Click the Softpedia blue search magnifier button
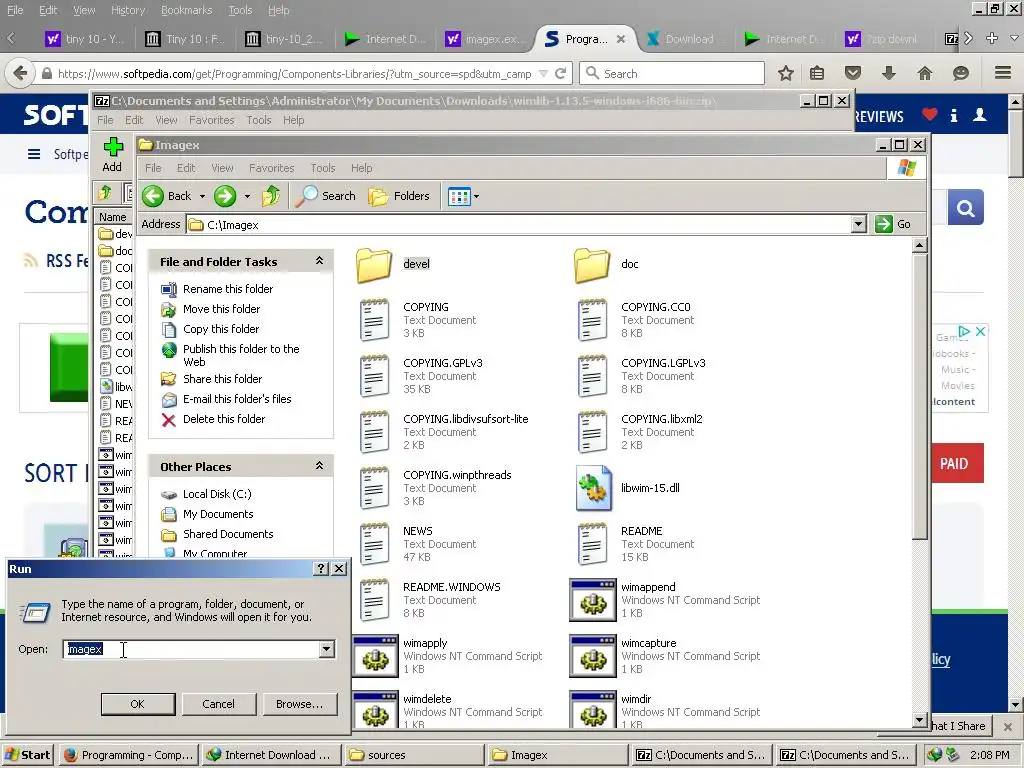1024x768 pixels. (965, 208)
